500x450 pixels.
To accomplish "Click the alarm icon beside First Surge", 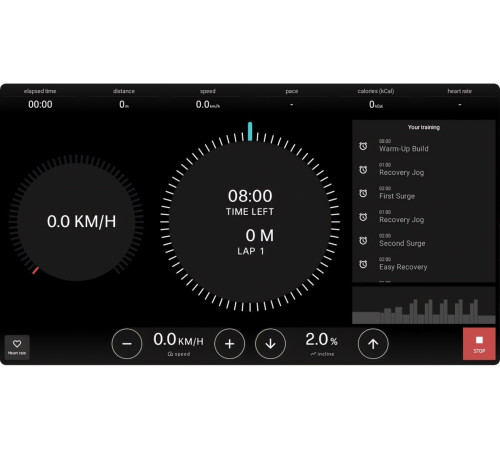I will click(x=363, y=193).
